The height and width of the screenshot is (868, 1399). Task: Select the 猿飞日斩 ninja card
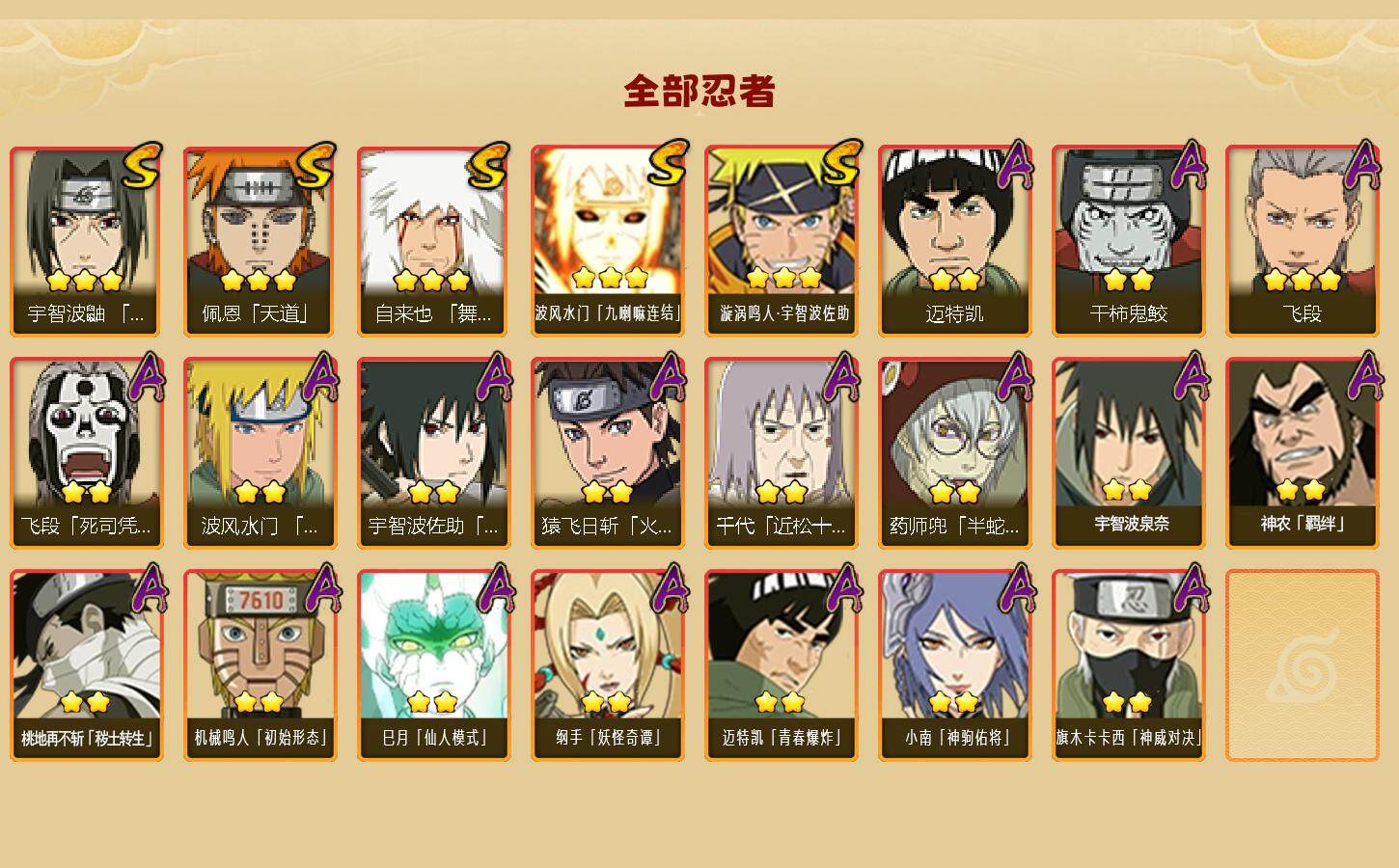click(x=607, y=453)
